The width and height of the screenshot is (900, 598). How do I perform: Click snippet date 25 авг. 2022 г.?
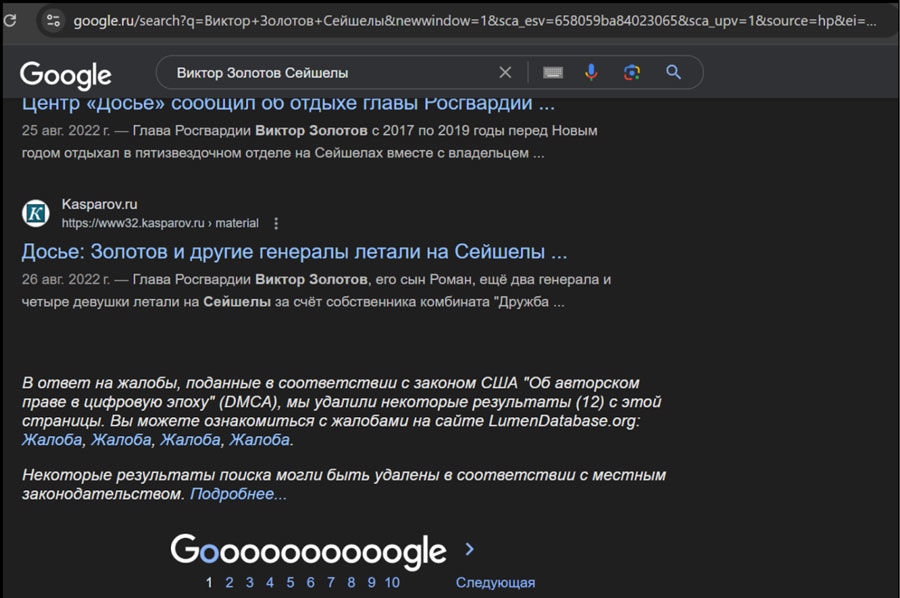[65, 131]
